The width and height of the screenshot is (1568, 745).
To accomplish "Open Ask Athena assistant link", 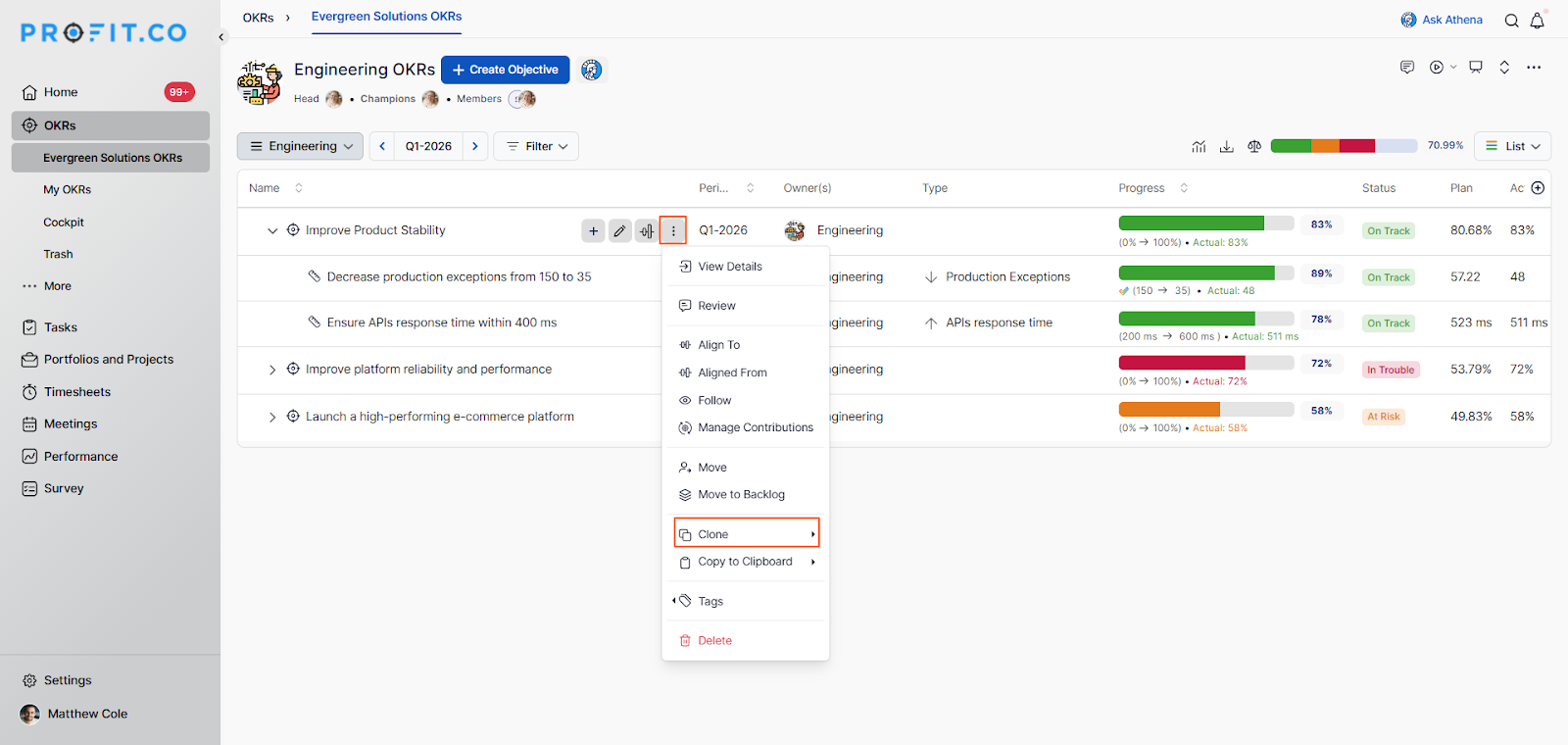I will pos(1442,20).
